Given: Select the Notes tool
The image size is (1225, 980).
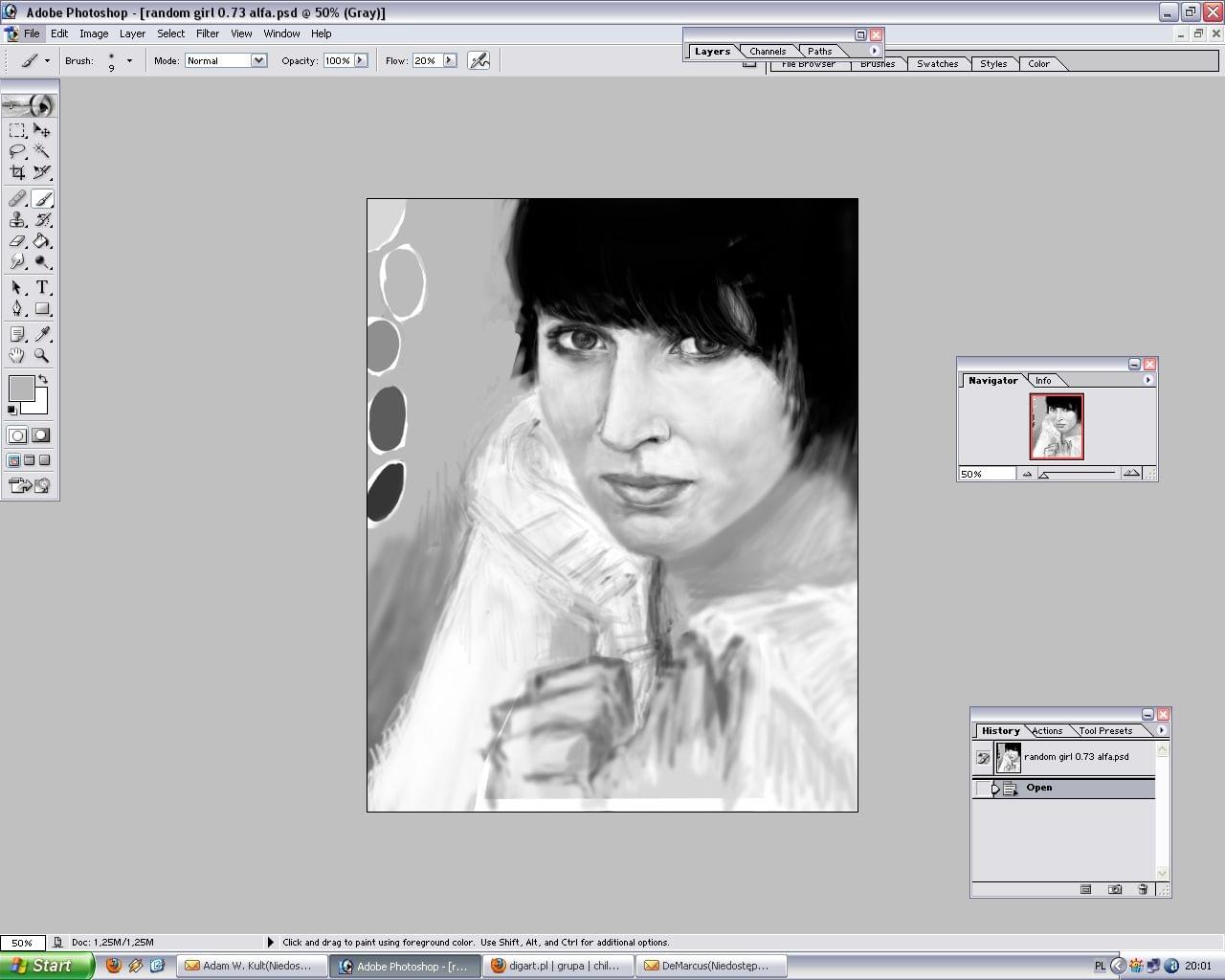Looking at the screenshot, I should tap(17, 334).
